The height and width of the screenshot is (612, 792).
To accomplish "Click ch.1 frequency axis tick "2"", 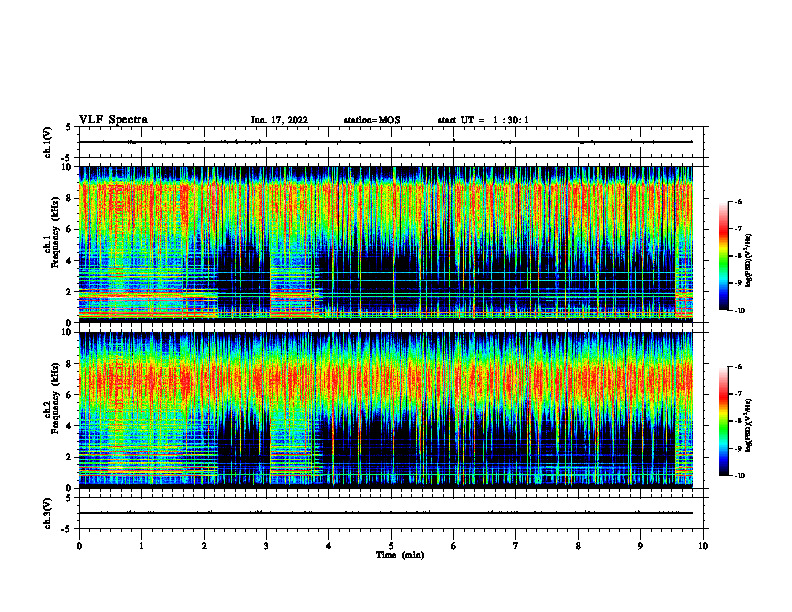I will (70, 292).
